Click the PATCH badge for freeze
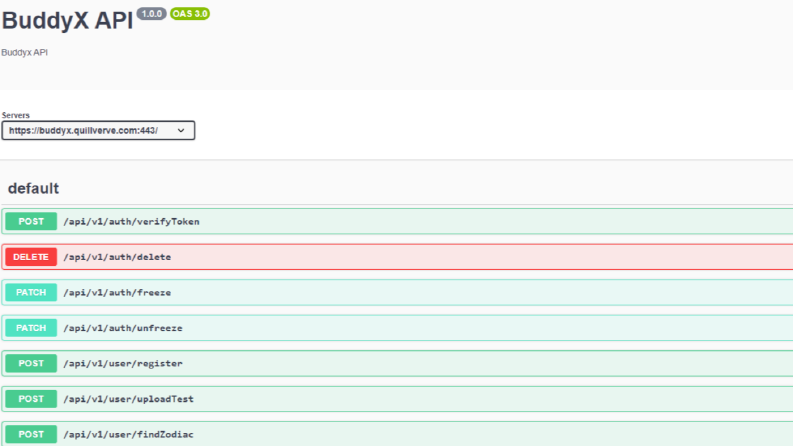The height and width of the screenshot is (446, 793). click(x=31, y=292)
